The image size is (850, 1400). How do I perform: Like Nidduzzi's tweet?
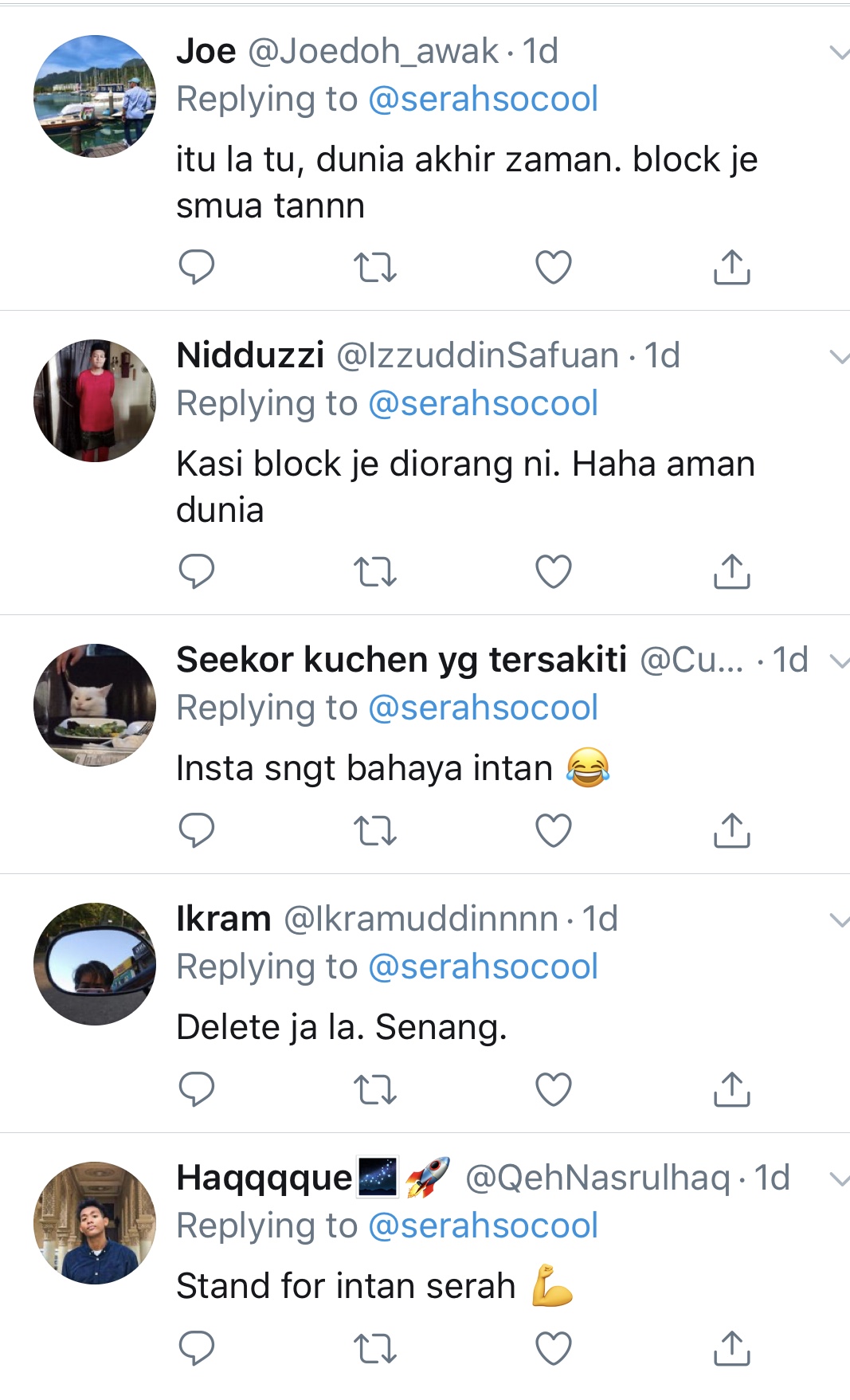coord(554,571)
